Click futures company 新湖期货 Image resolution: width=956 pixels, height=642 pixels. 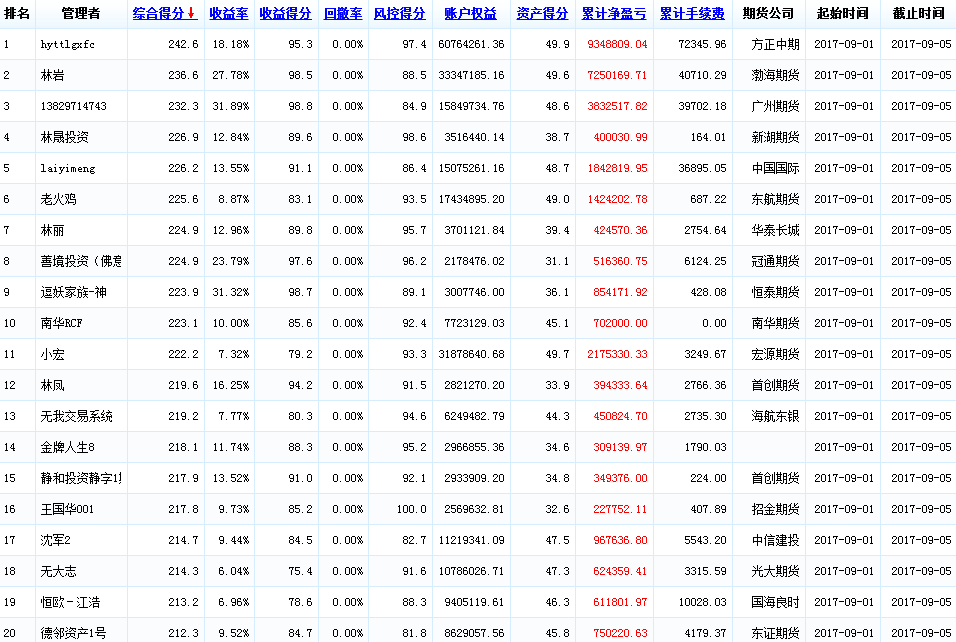775,137
